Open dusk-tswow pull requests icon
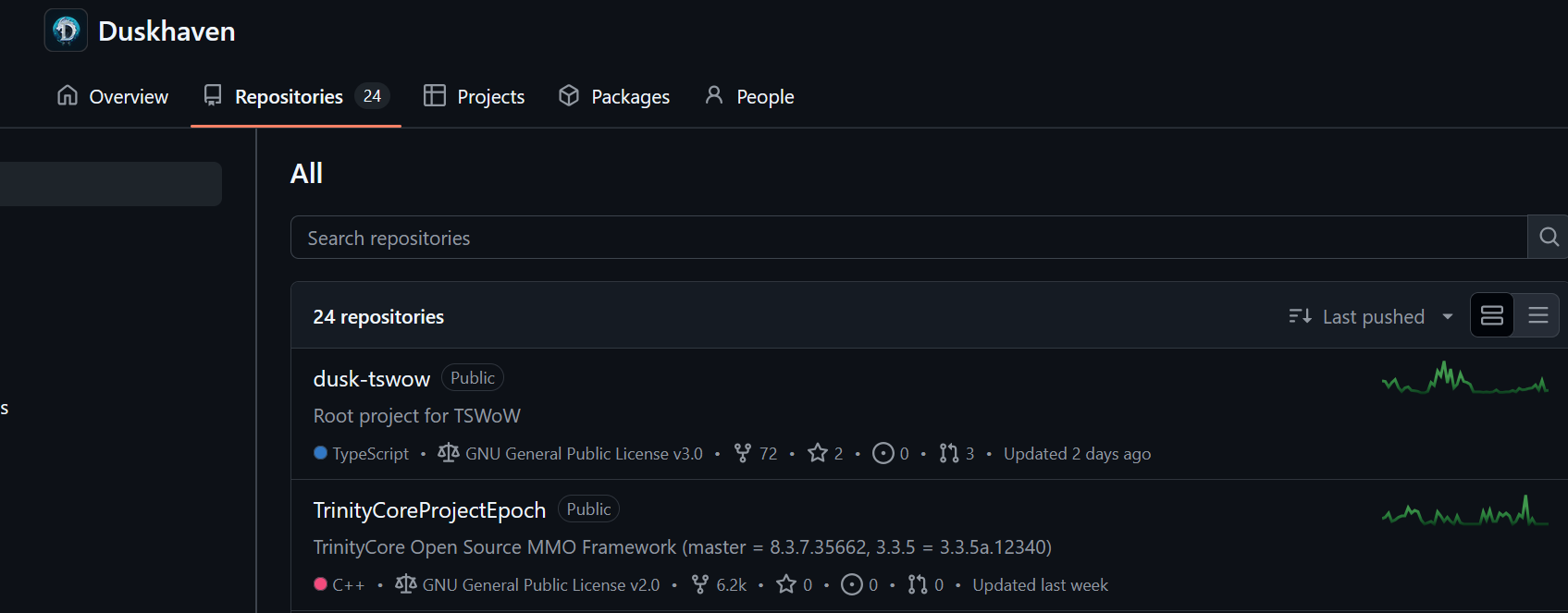 pyautogui.click(x=949, y=453)
